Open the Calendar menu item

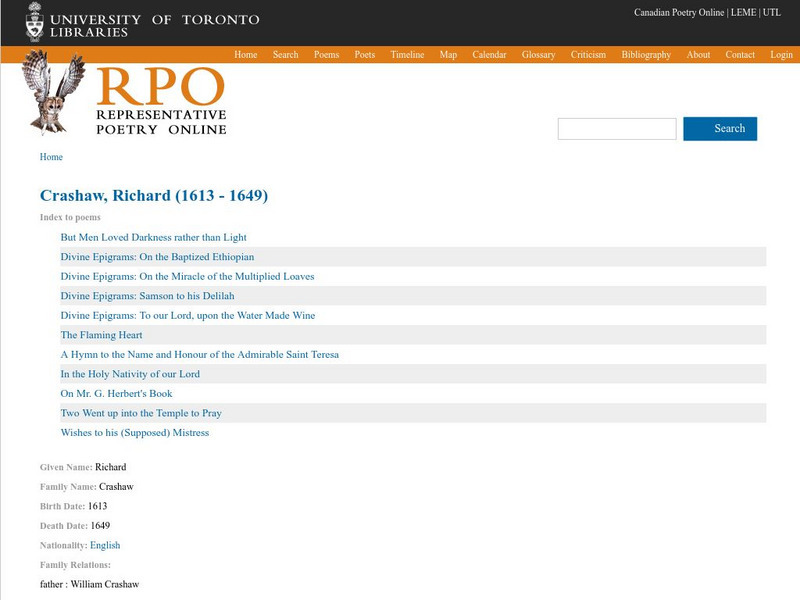pos(489,55)
